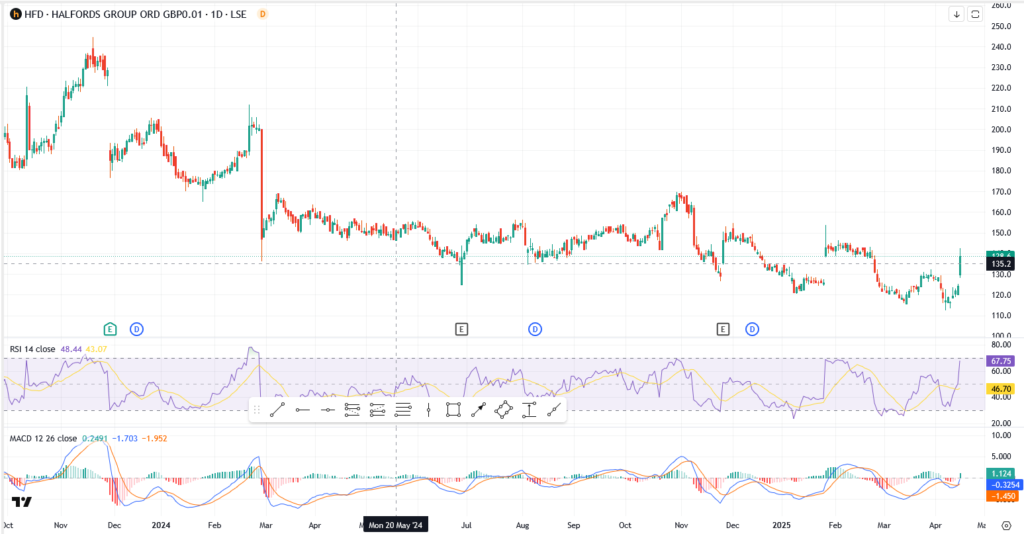Screen dimensions: 1024x534
Task: Click the MACD legend value -1.952
Action: point(154,439)
